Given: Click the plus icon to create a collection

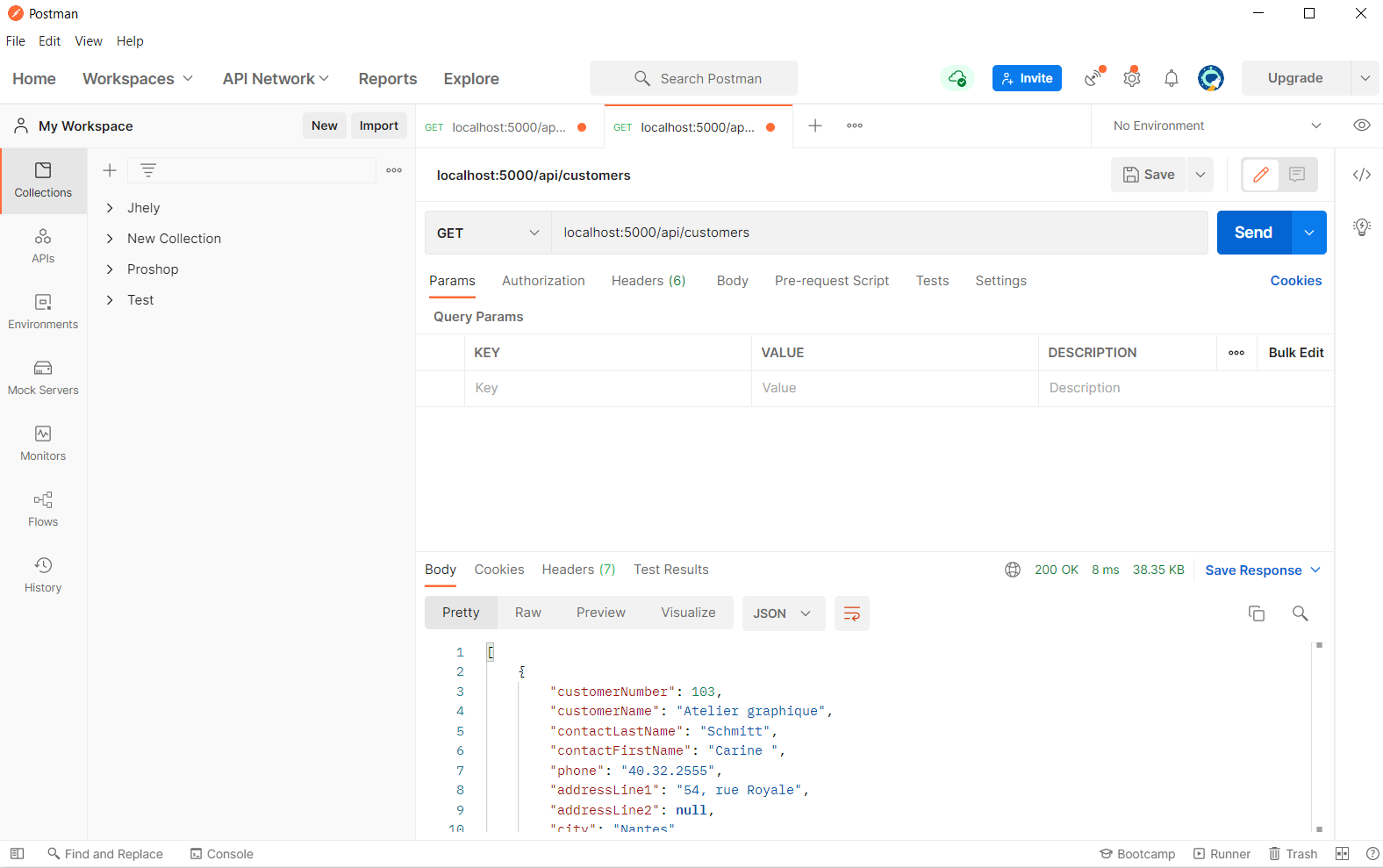Looking at the screenshot, I should pyautogui.click(x=110, y=170).
